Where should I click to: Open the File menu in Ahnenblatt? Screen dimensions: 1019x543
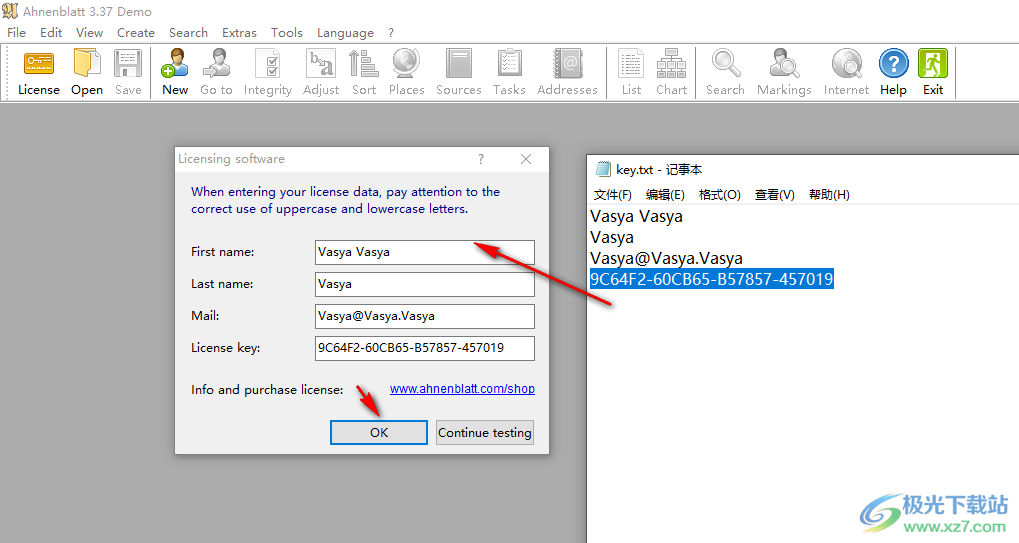pos(16,32)
